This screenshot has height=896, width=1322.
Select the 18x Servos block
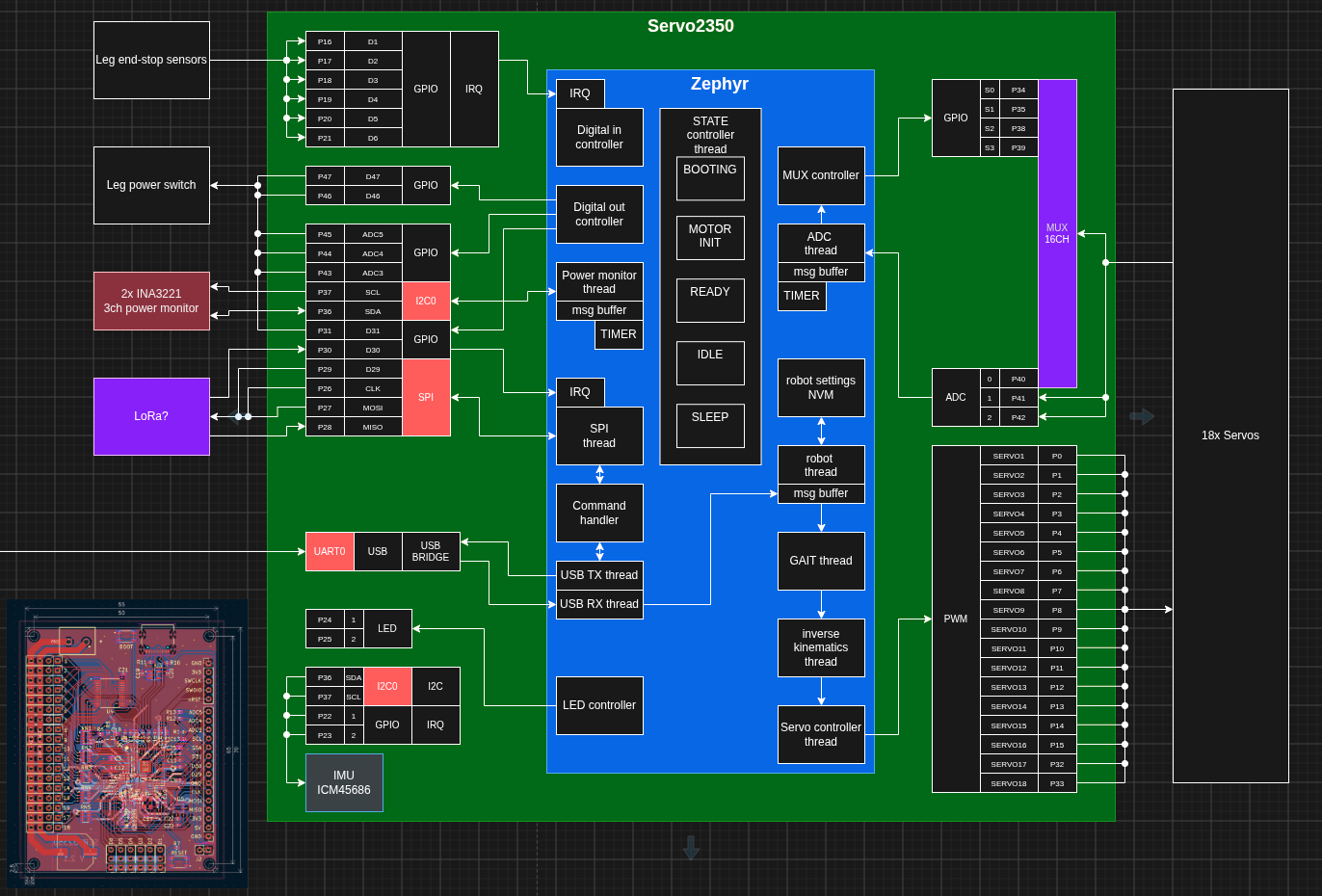1230,435
